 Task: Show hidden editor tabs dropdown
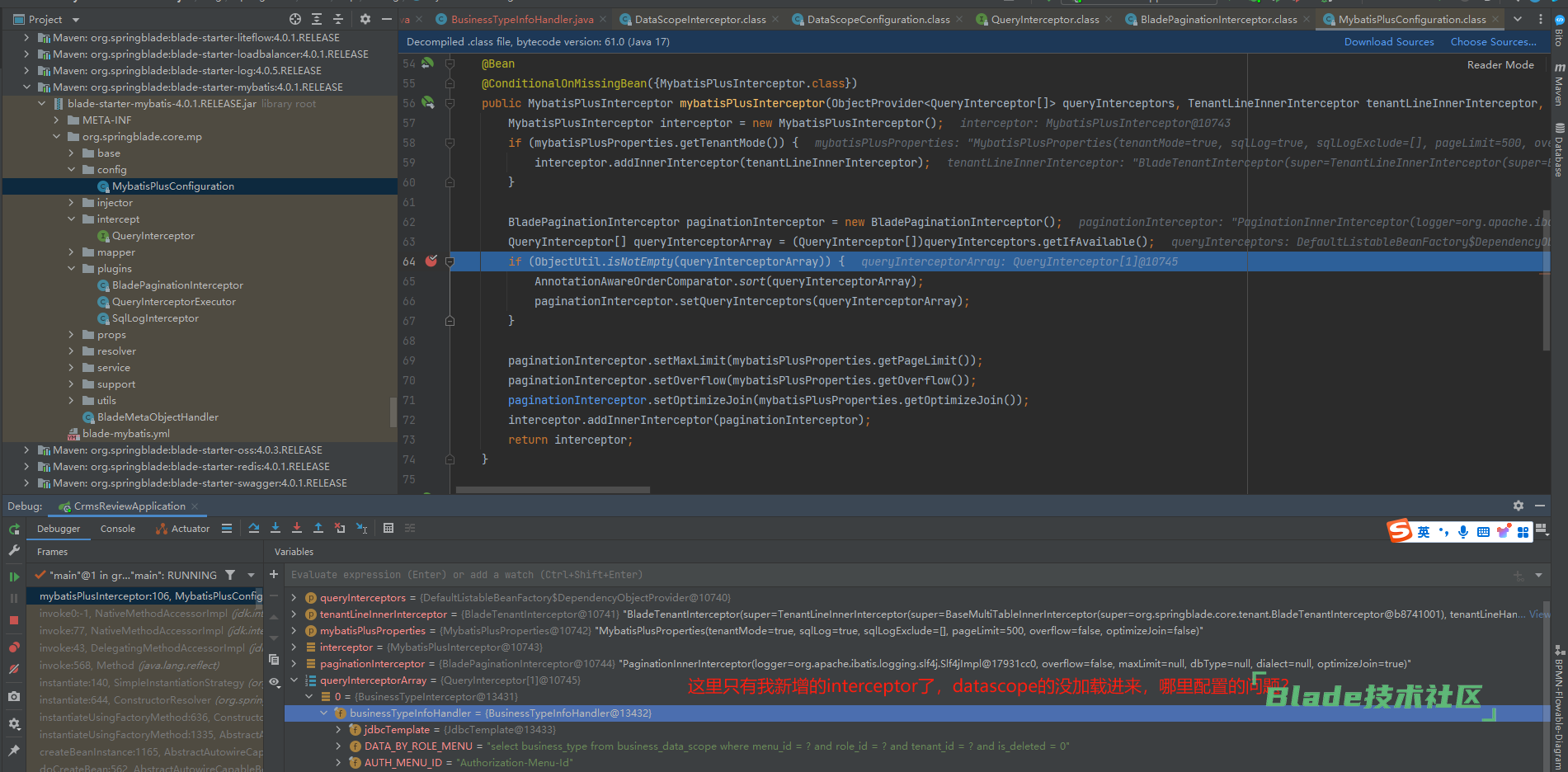(x=1518, y=19)
